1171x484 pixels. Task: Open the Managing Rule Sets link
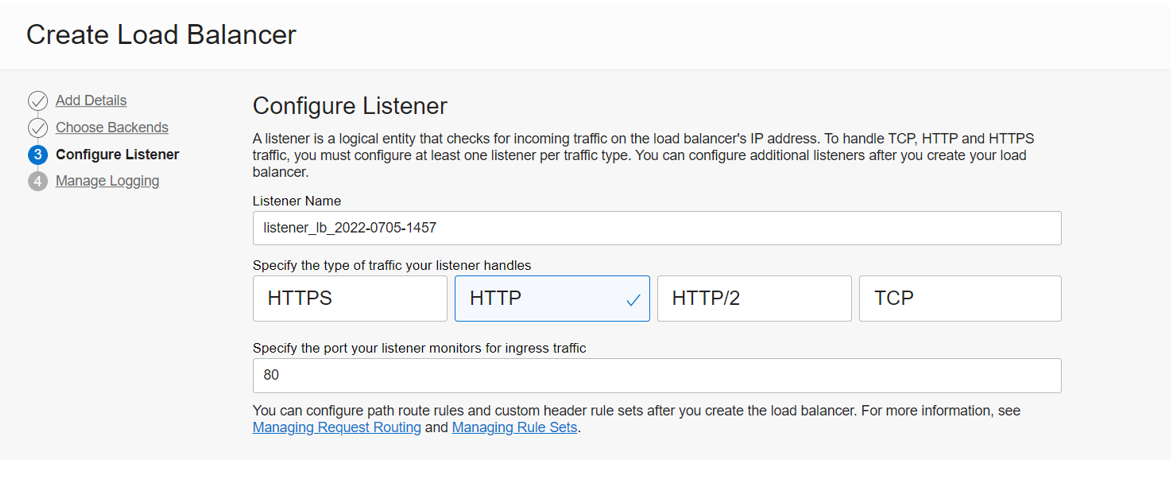tap(515, 428)
